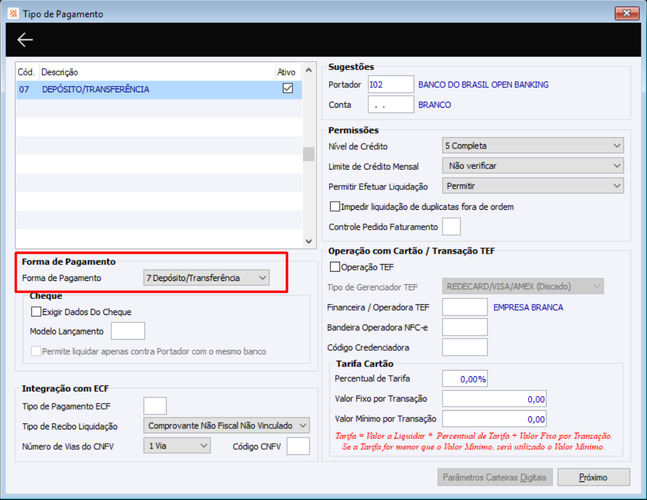
Task: Click the list scrollbar thumb
Action: pos(309,154)
